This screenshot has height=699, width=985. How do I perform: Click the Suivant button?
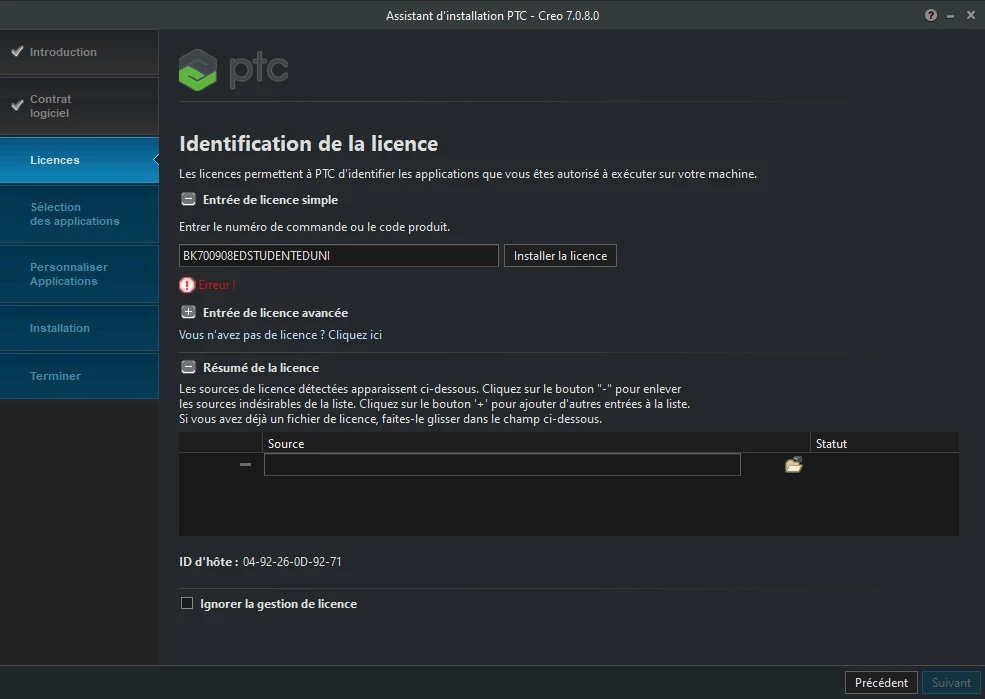pos(951,682)
